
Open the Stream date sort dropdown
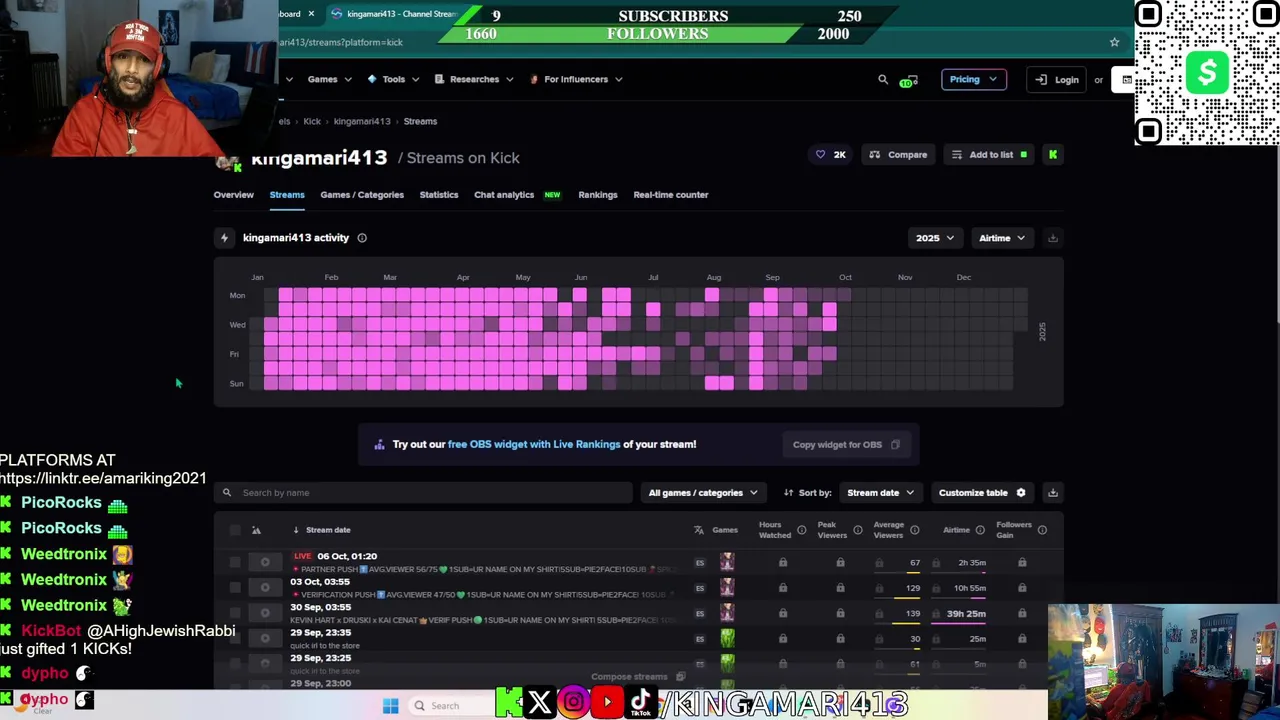pyautogui.click(x=880, y=493)
